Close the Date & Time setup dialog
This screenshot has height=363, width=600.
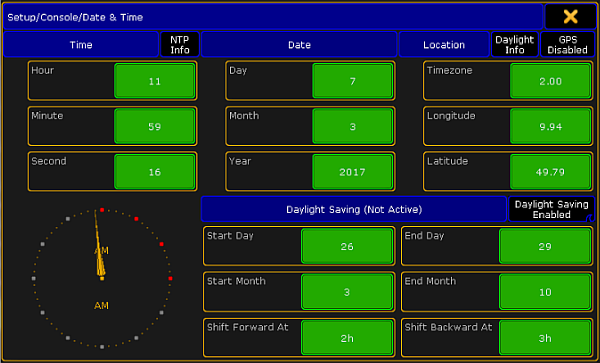click(x=570, y=17)
